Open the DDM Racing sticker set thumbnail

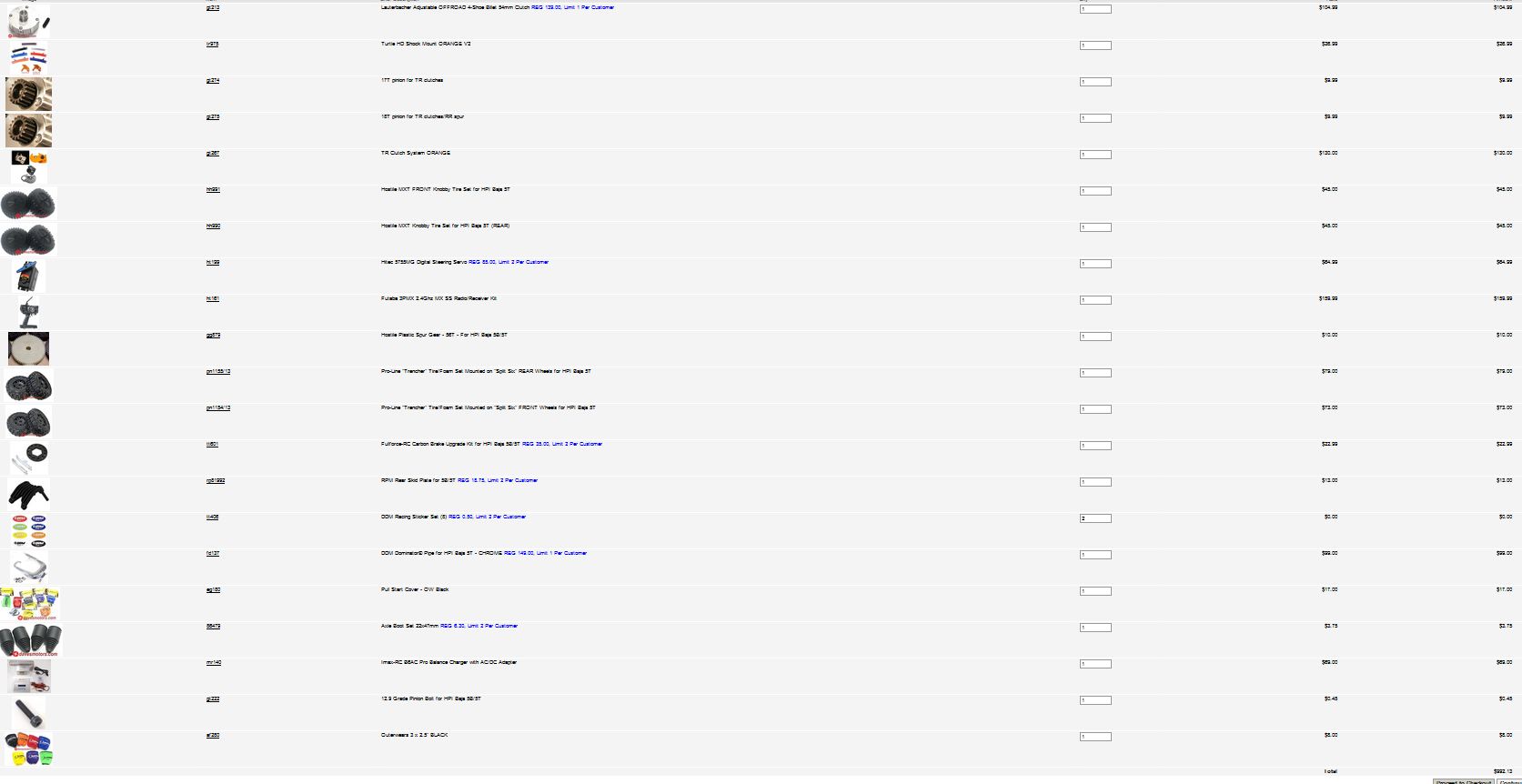pyautogui.click(x=28, y=530)
